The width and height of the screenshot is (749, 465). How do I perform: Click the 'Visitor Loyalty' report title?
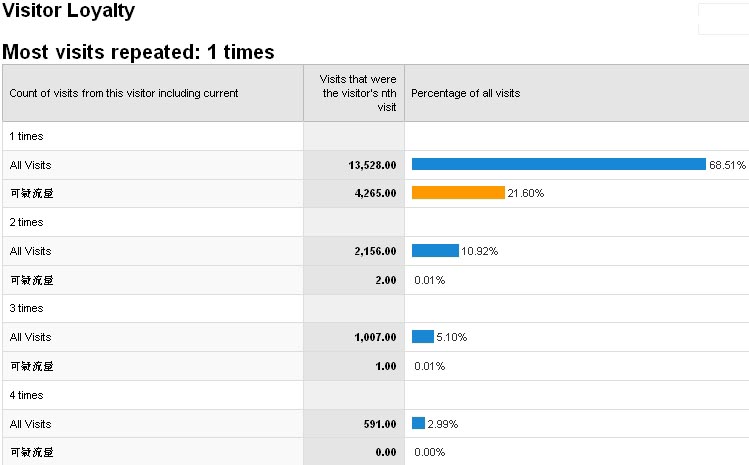point(69,12)
